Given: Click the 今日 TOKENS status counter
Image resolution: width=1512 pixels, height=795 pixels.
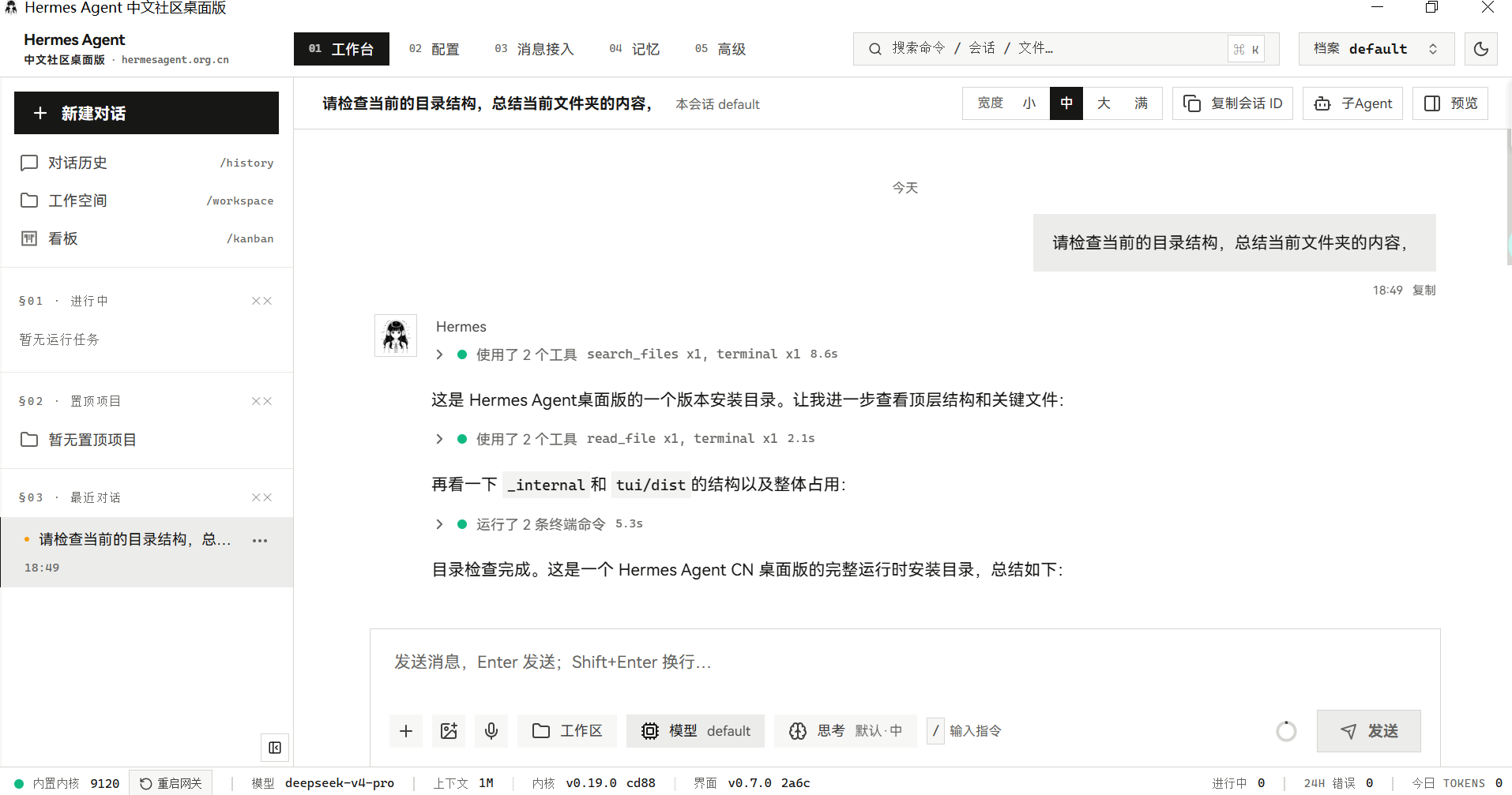Looking at the screenshot, I should click(x=1457, y=783).
